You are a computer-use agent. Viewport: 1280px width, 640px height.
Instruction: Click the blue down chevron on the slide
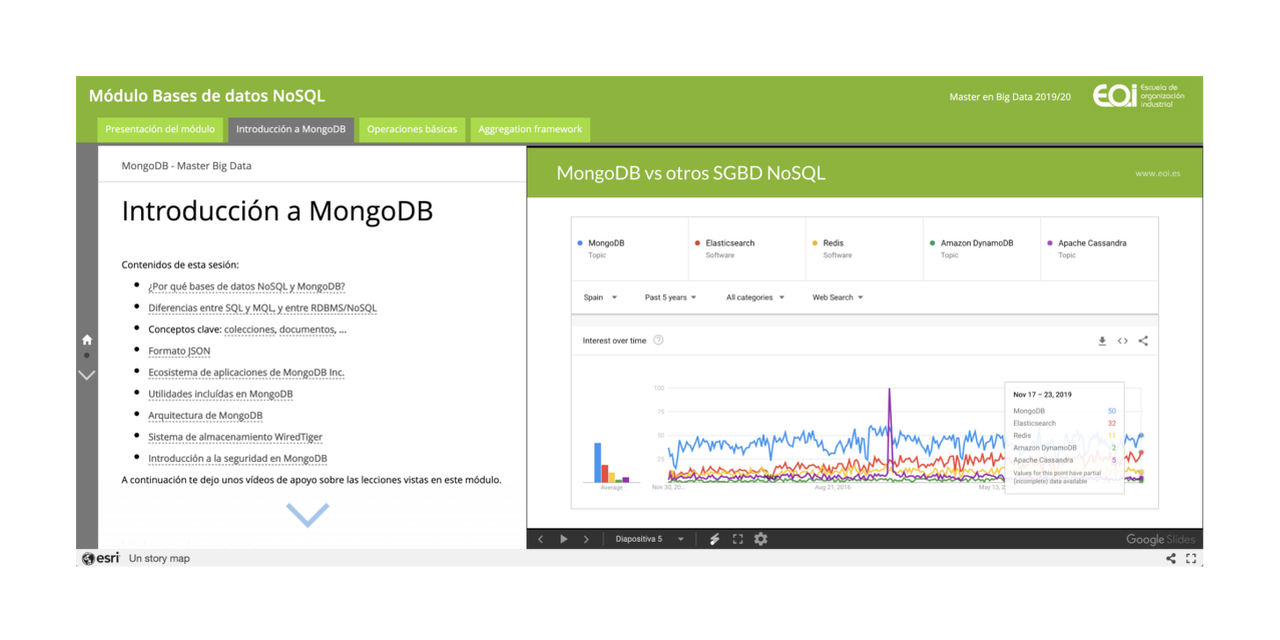click(x=308, y=514)
